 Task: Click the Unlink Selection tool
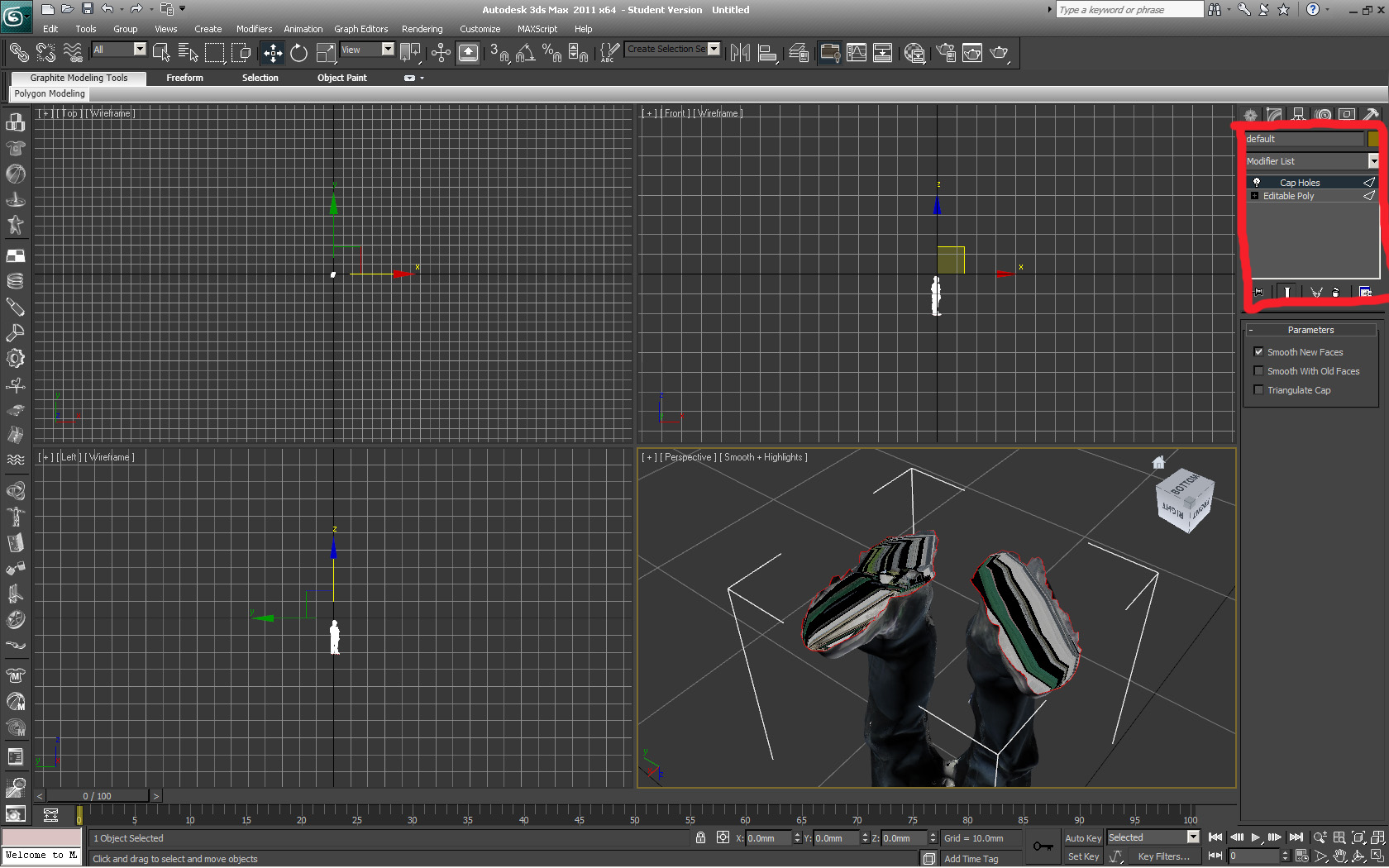[45, 52]
